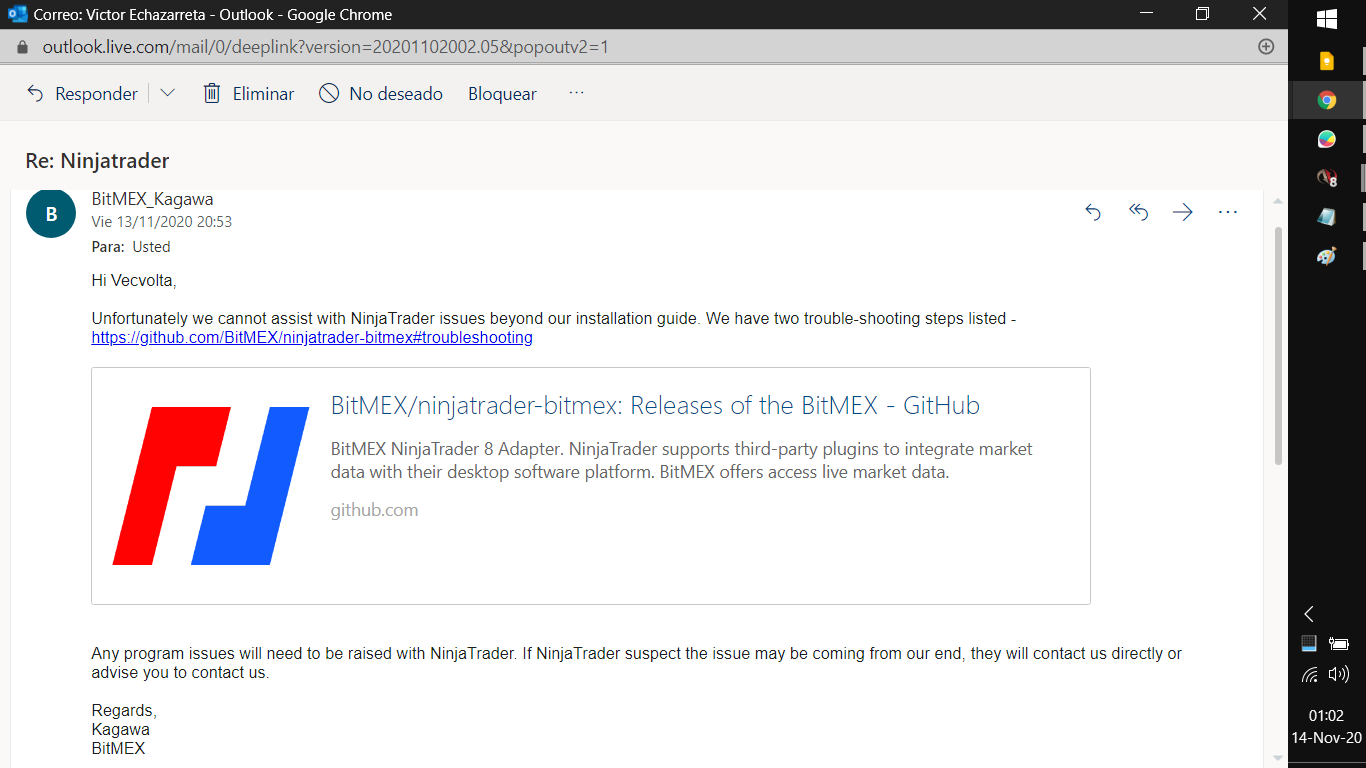Click the Regards, closing line

(x=124, y=711)
